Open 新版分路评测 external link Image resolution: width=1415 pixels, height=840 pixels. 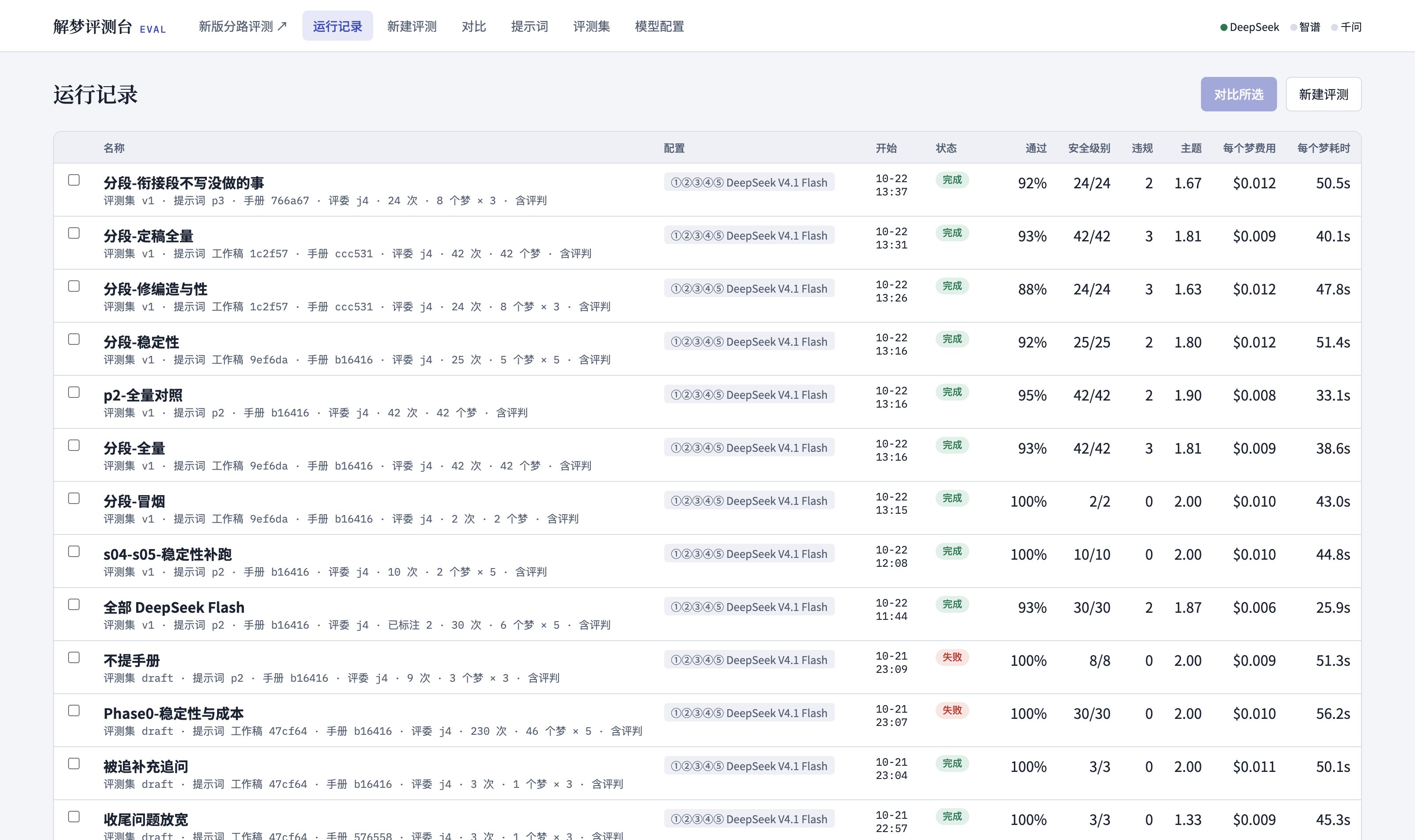pyautogui.click(x=243, y=26)
